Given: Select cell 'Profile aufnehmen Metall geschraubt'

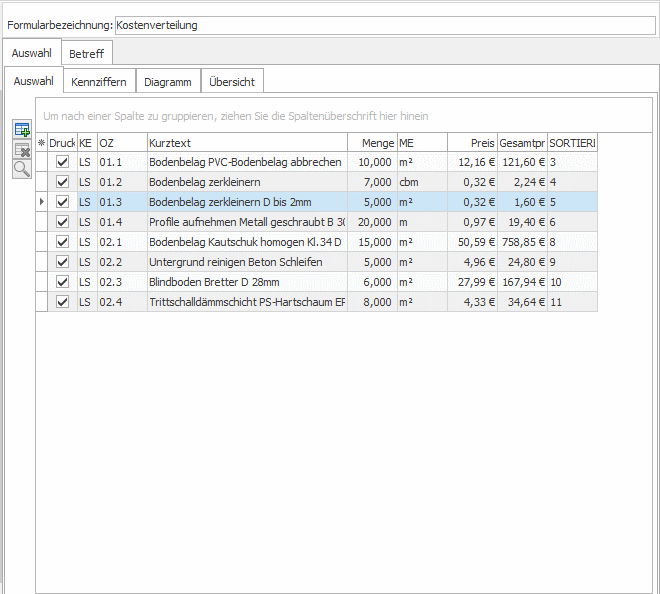Looking at the screenshot, I should (x=247, y=222).
